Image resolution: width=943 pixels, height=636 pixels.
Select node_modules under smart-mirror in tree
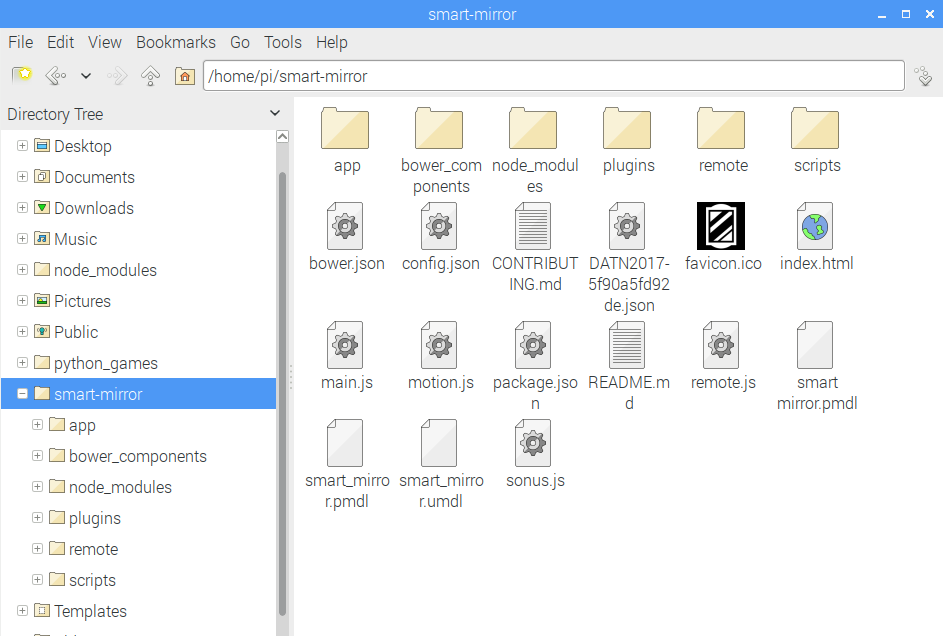[120, 487]
